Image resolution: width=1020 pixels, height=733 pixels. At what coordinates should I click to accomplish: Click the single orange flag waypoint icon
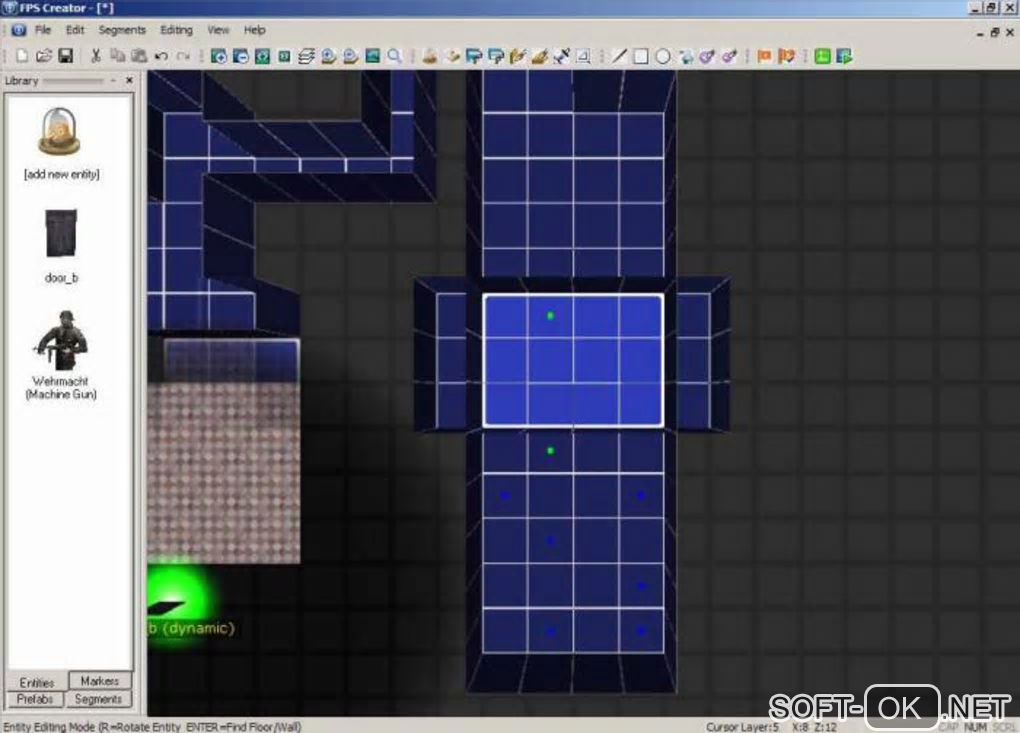[764, 57]
